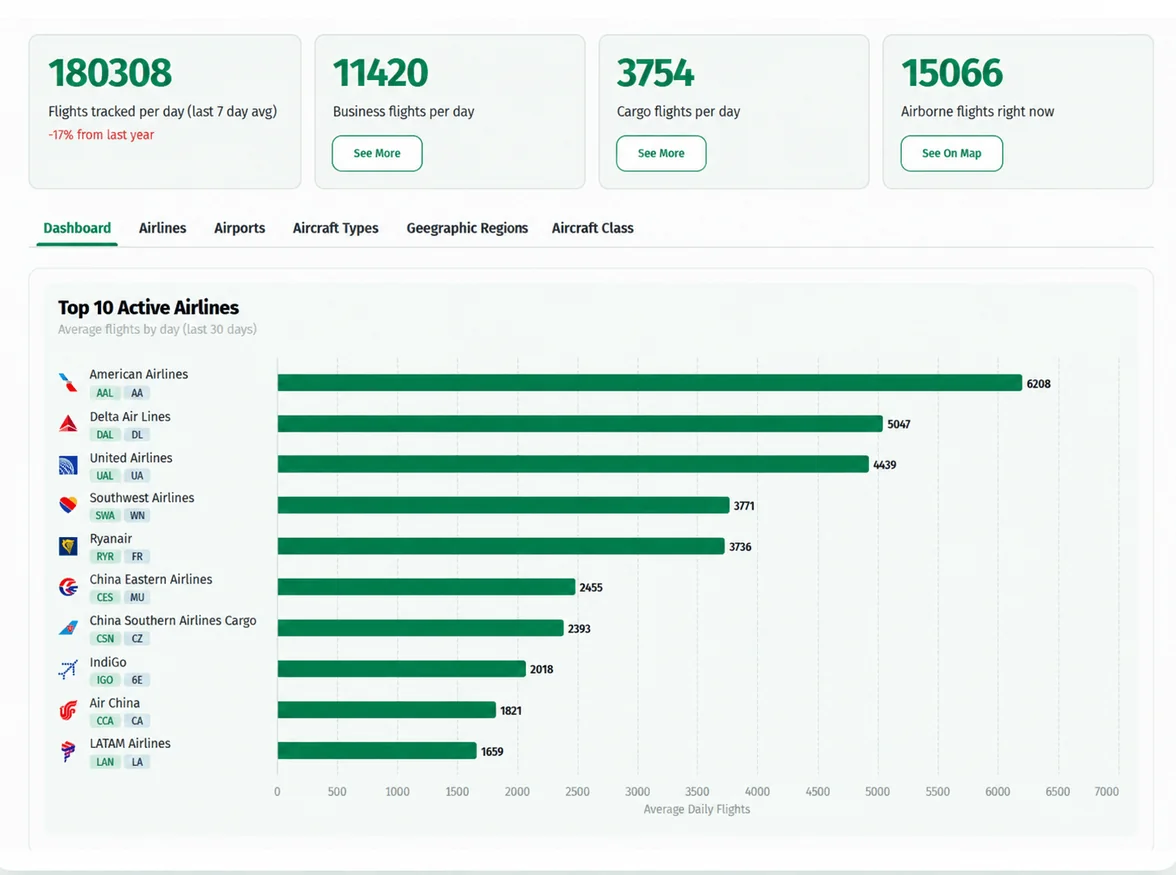The height and width of the screenshot is (875, 1176).
Task: Click See More under Cargo flights
Action: click(x=661, y=153)
